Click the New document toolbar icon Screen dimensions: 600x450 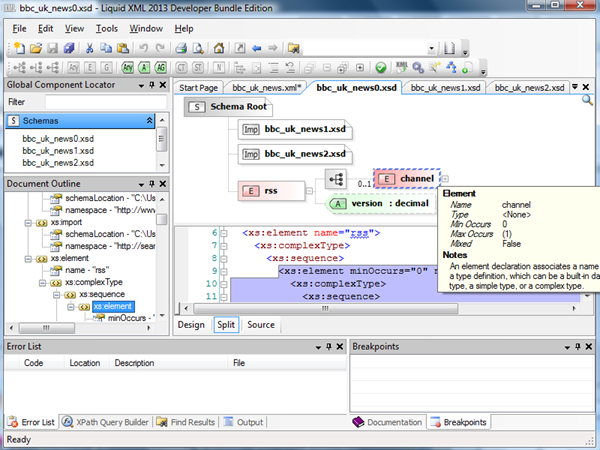click(19, 48)
